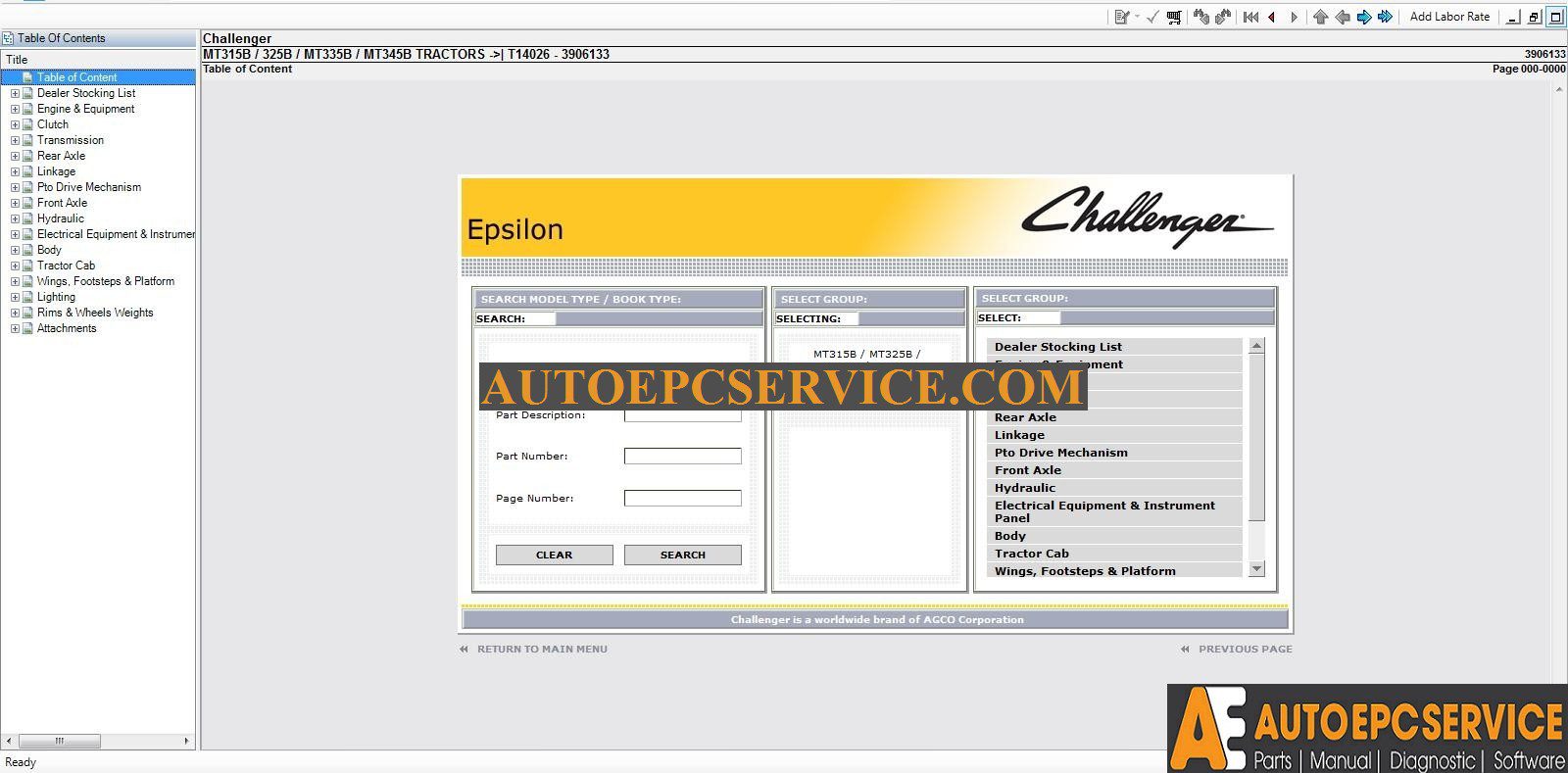Select Pto Drive Mechanism in group list
This screenshot has height=773, width=1568.
(x=1114, y=453)
